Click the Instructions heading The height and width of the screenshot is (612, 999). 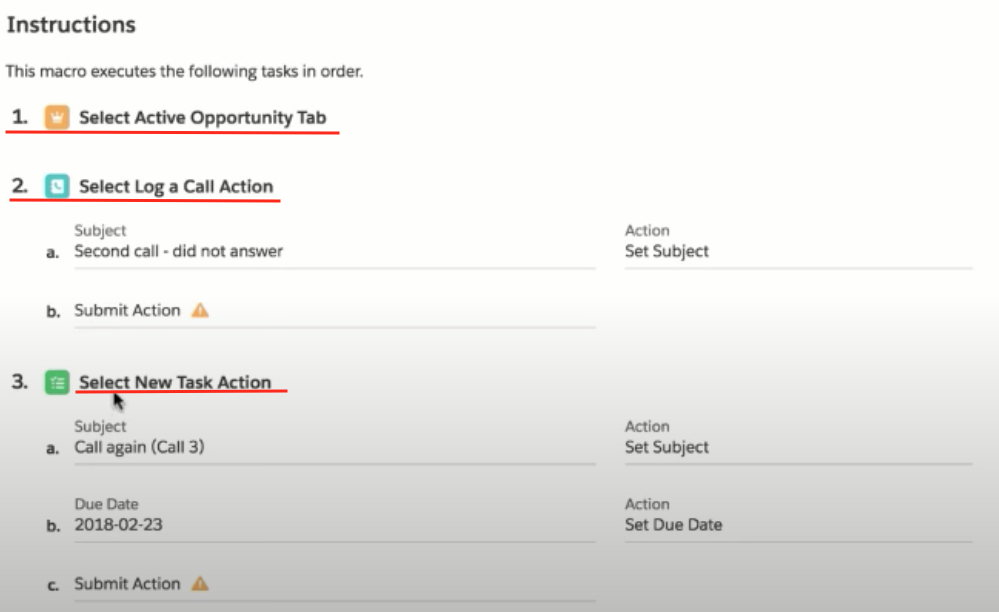(x=71, y=25)
